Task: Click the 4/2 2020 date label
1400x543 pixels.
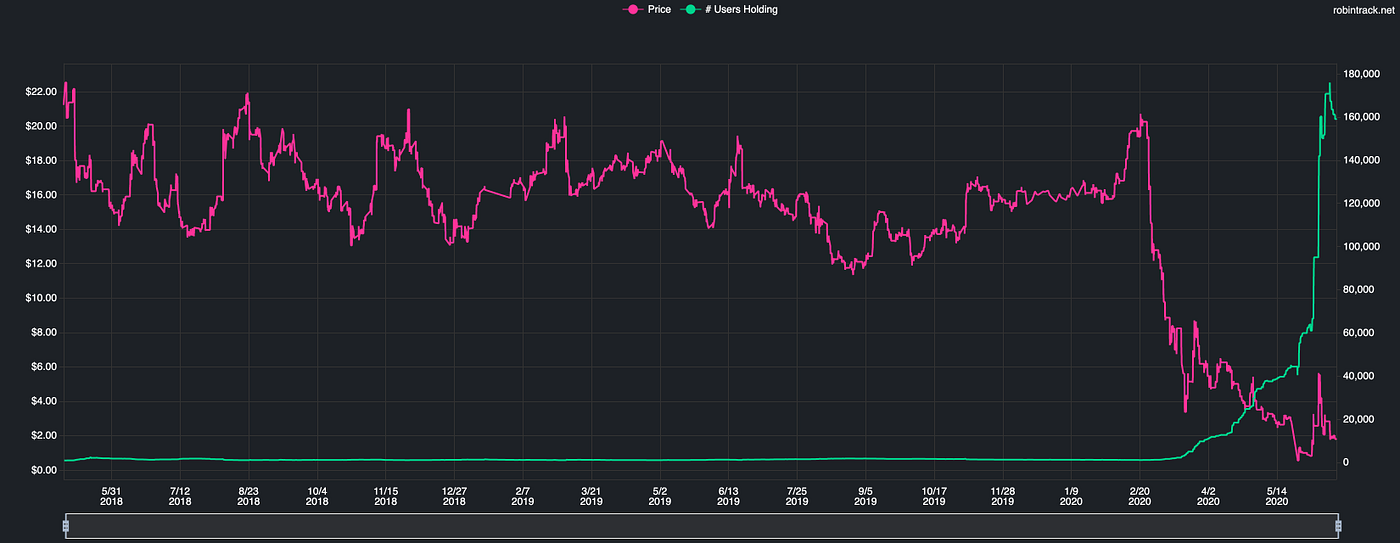Action: [x=1208, y=496]
